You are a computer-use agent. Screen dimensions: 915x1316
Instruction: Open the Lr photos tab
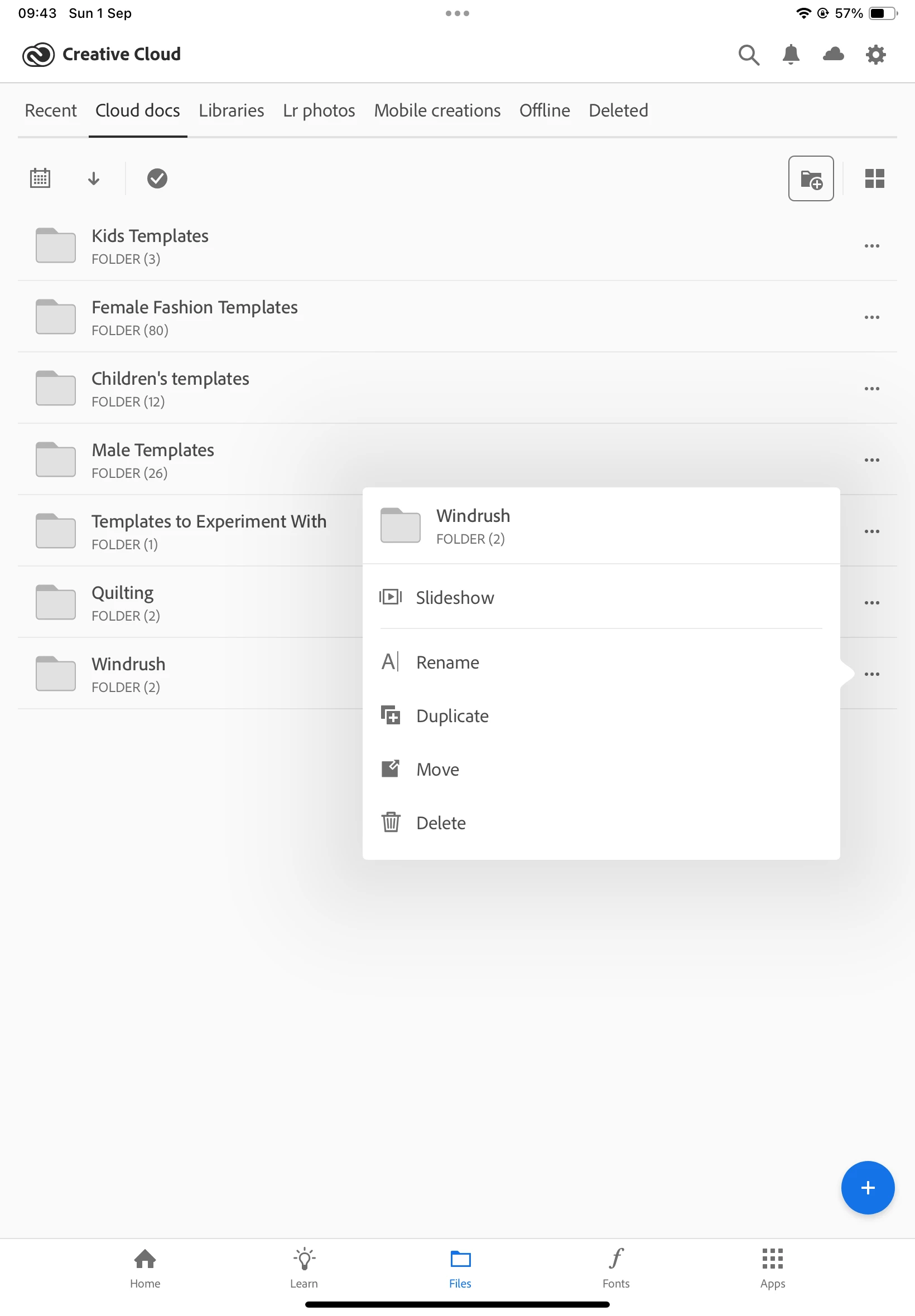[x=319, y=110]
